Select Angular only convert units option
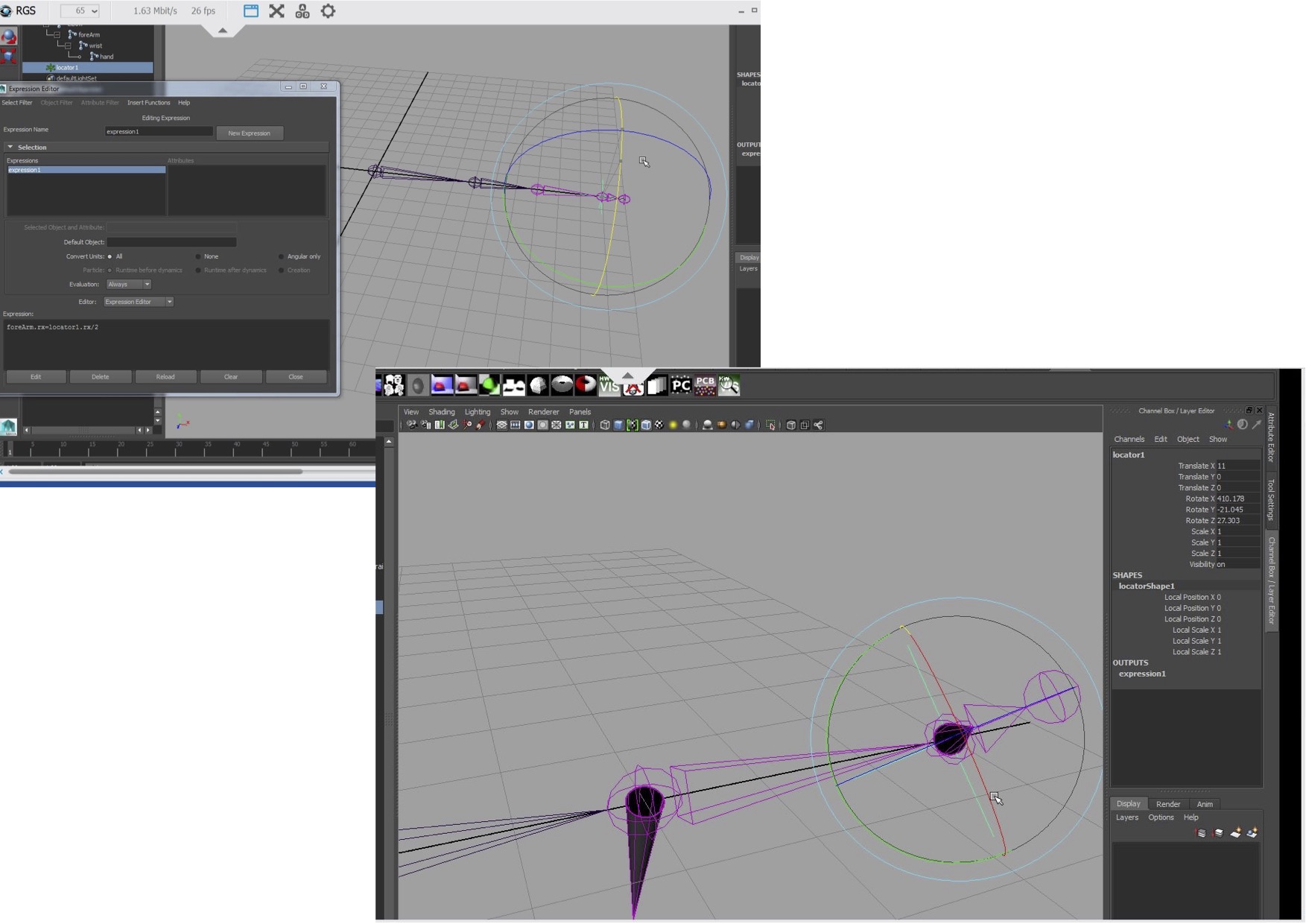Viewport: 1306px width, 924px height. click(x=281, y=256)
